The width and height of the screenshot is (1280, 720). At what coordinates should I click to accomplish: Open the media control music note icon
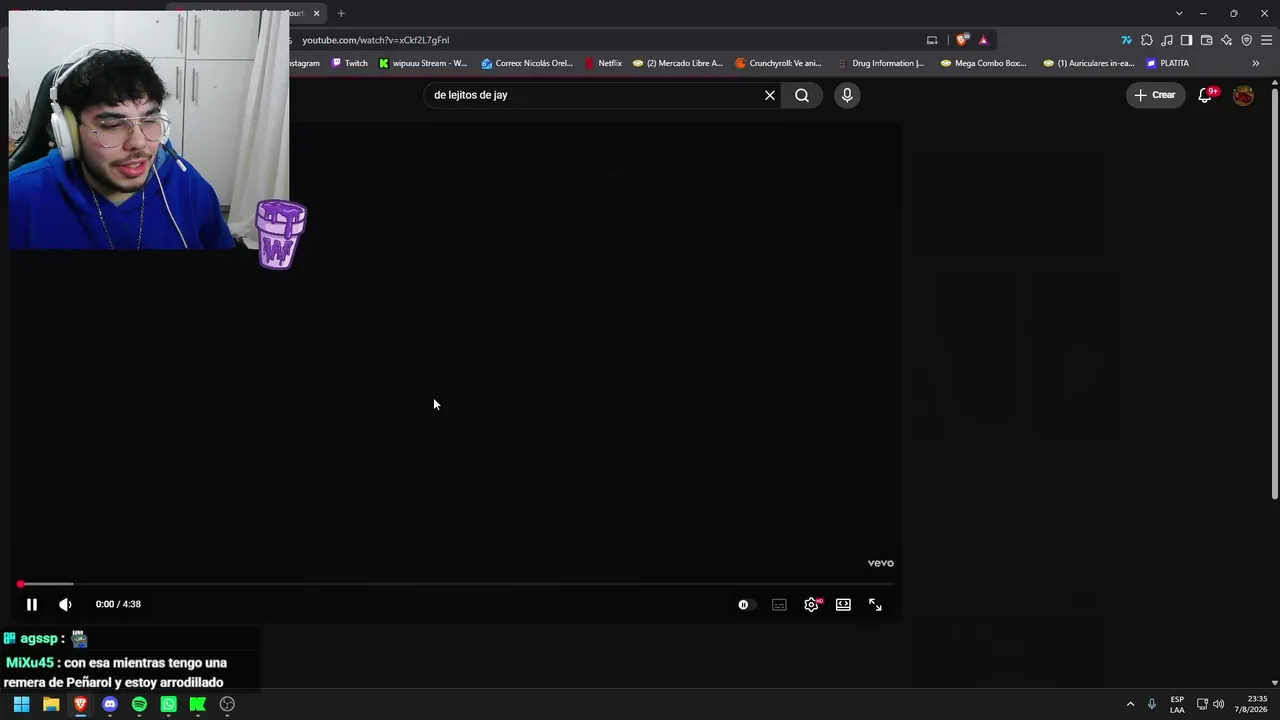click(x=1167, y=40)
